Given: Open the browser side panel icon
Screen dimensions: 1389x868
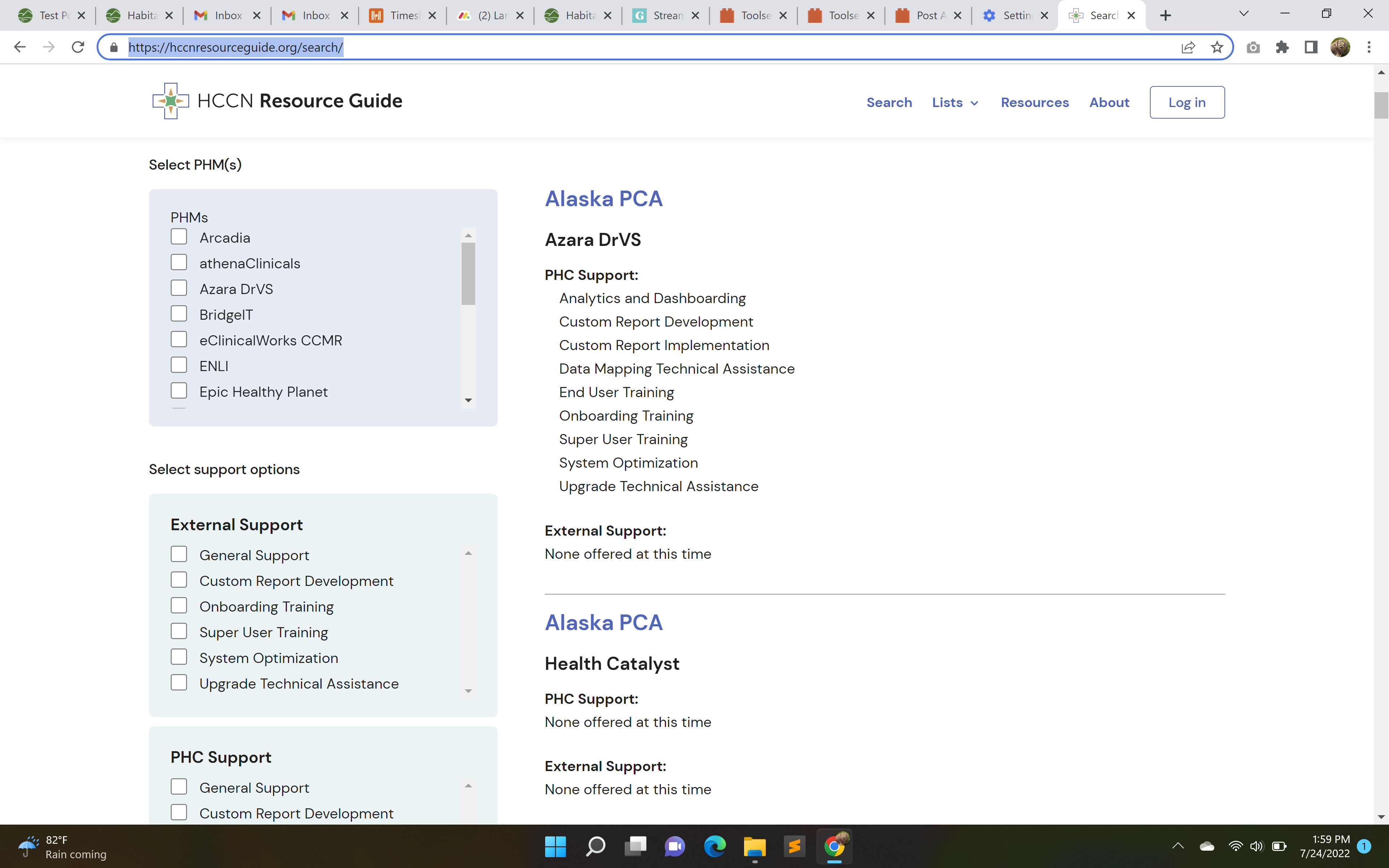Looking at the screenshot, I should click(1311, 47).
